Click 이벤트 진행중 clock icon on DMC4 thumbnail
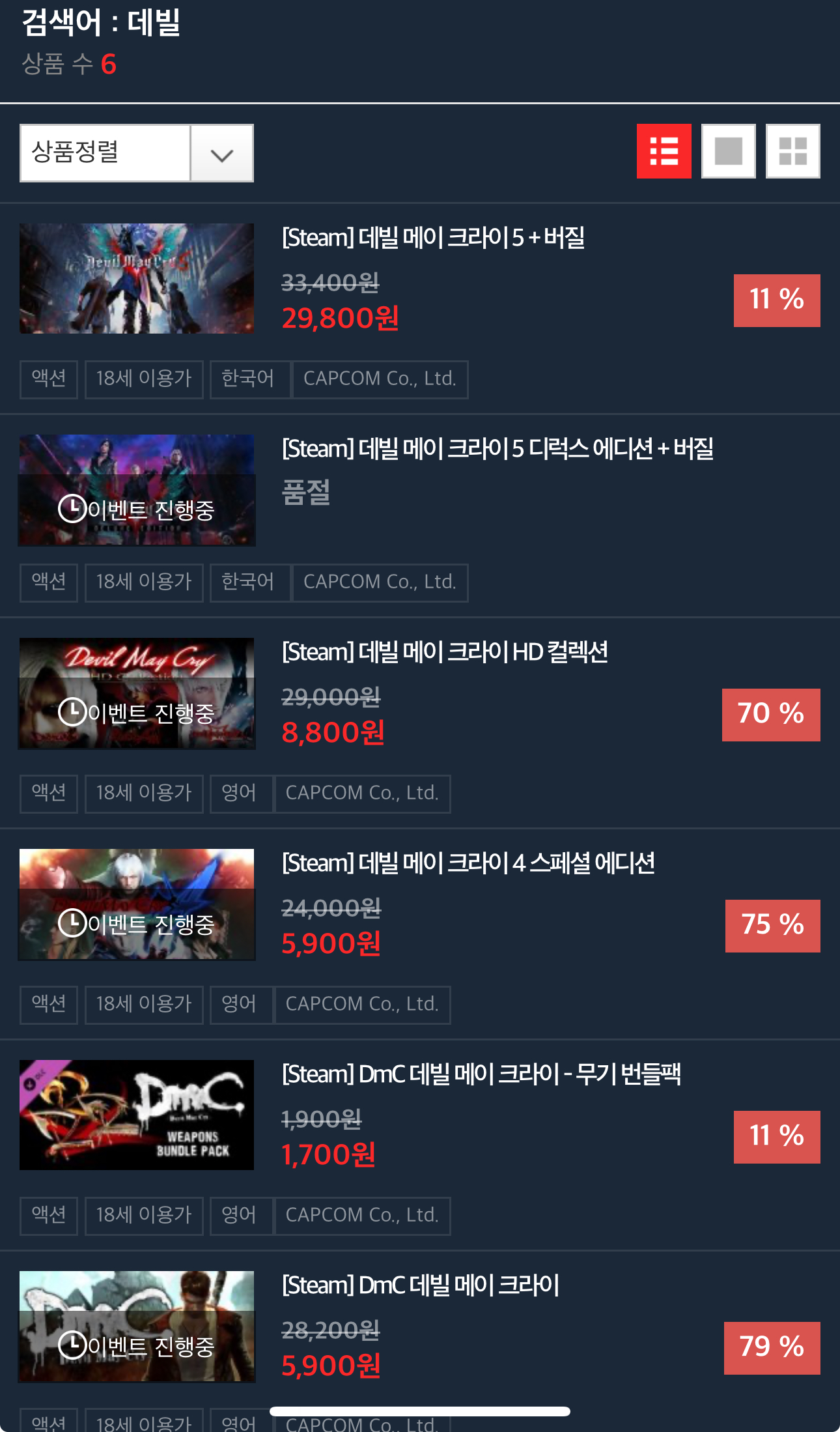Viewport: 840px width, 1432px height. pos(72,923)
